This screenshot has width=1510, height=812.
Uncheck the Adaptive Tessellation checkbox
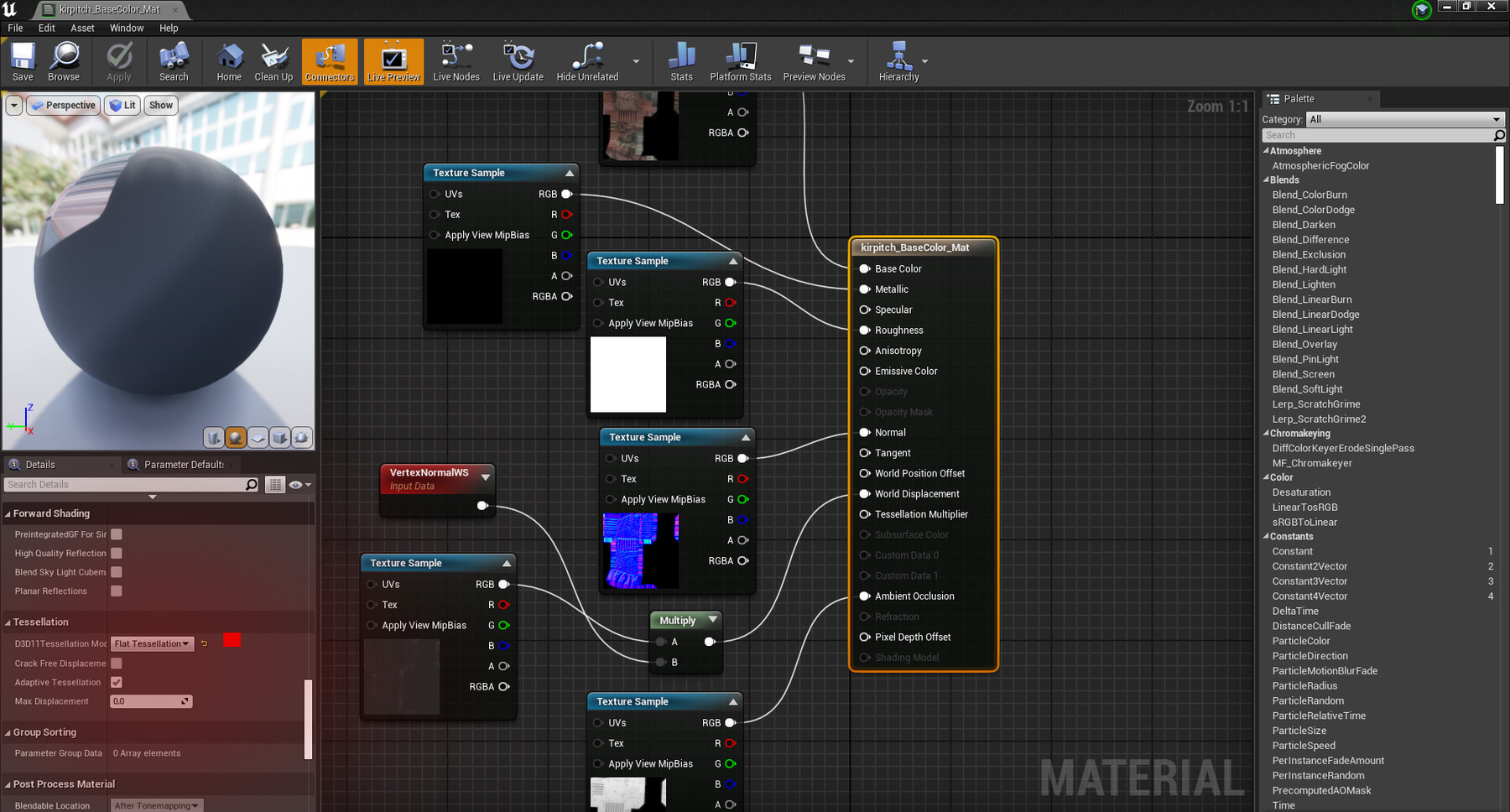coord(117,683)
